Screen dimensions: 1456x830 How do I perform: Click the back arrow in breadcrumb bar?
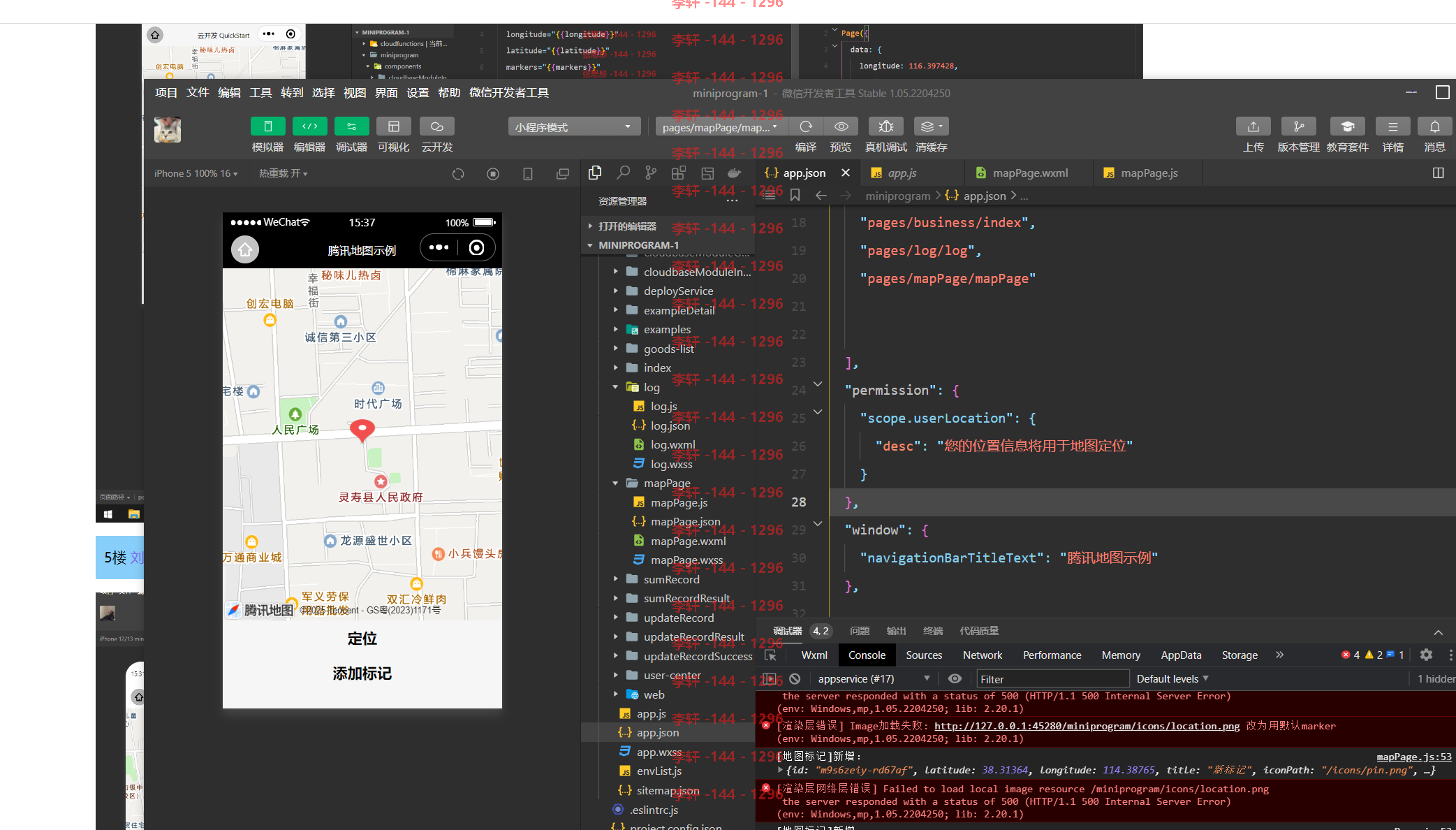click(821, 196)
